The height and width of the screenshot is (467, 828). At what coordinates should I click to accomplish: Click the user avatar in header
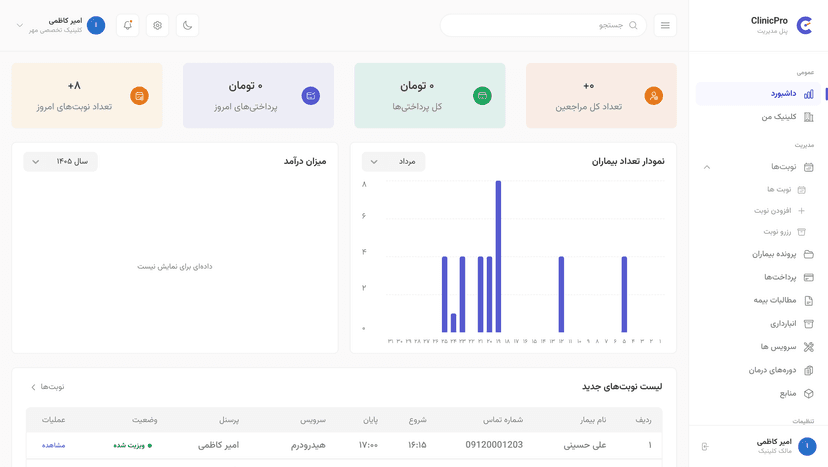[x=96, y=25]
